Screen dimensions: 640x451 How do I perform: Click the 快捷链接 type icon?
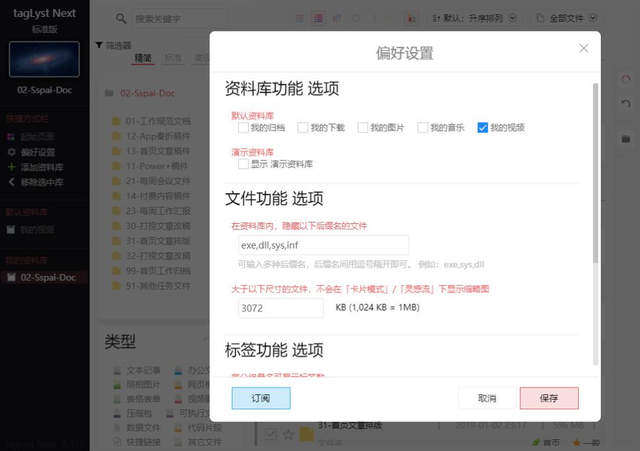point(117,442)
